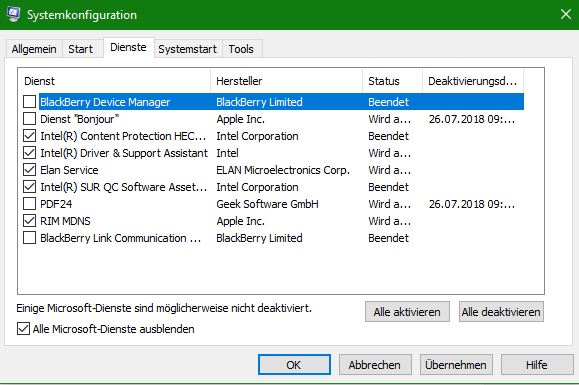Click the Alle deaktivieren button

tap(501, 312)
